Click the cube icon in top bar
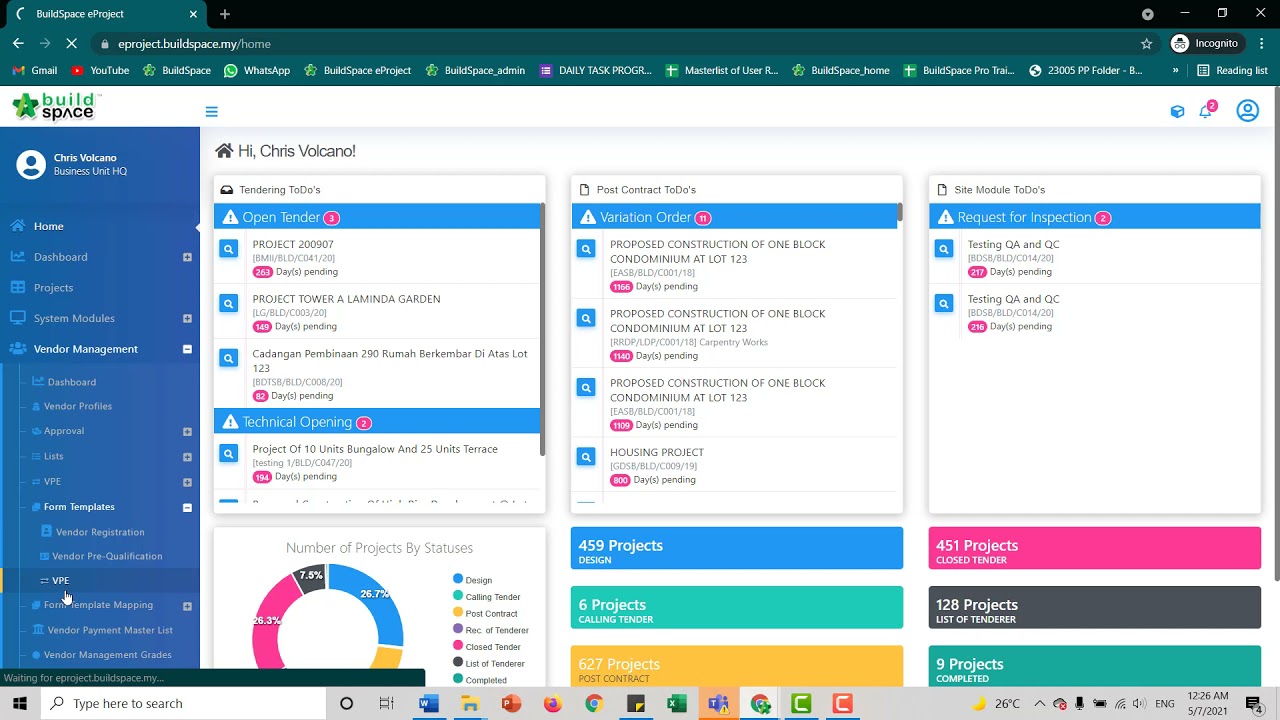Viewport: 1280px width, 720px height. [1177, 112]
